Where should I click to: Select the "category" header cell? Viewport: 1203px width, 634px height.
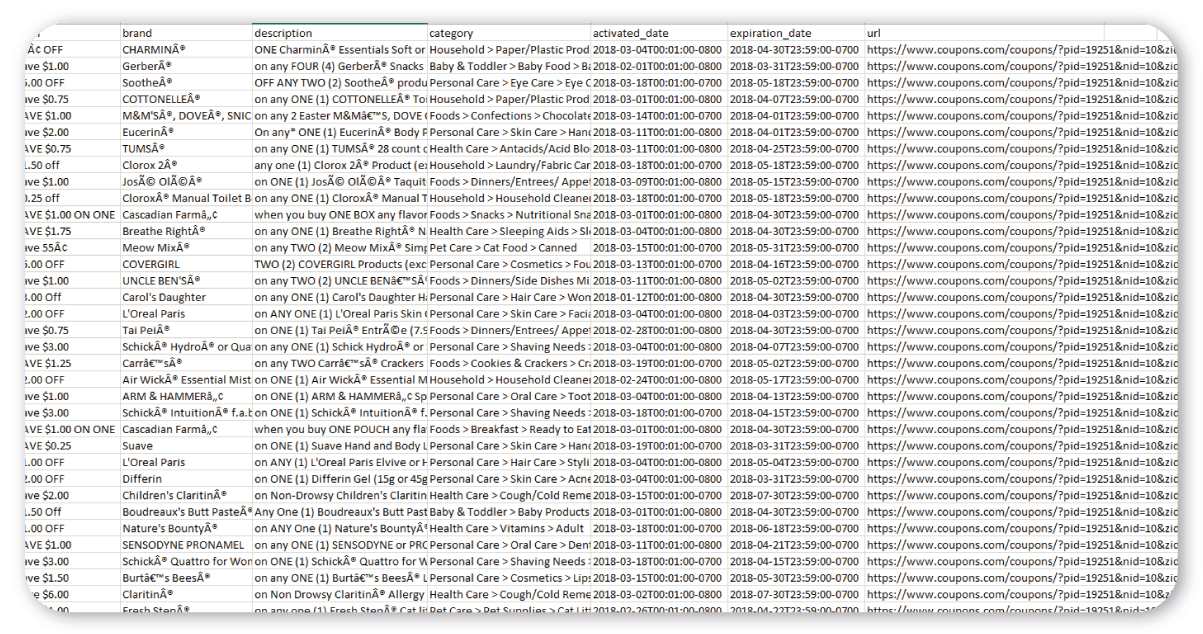pos(509,33)
